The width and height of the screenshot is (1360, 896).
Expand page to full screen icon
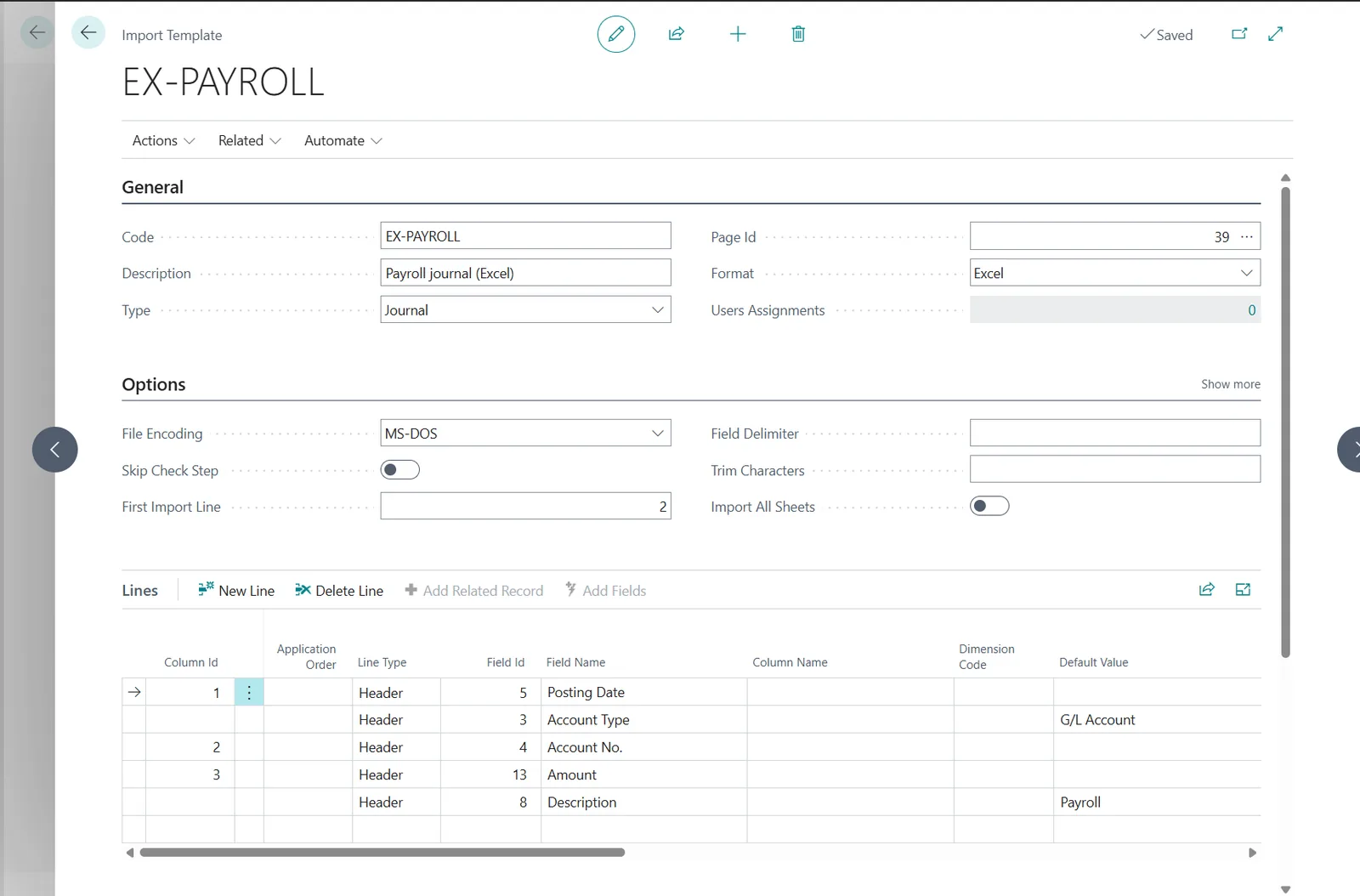[x=1275, y=34]
